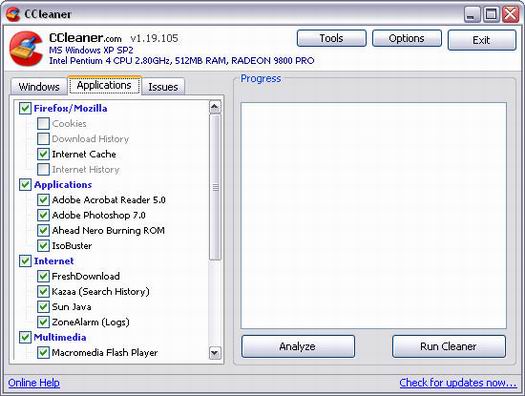Click the Analyze button
This screenshot has width=525, height=396.
298,346
